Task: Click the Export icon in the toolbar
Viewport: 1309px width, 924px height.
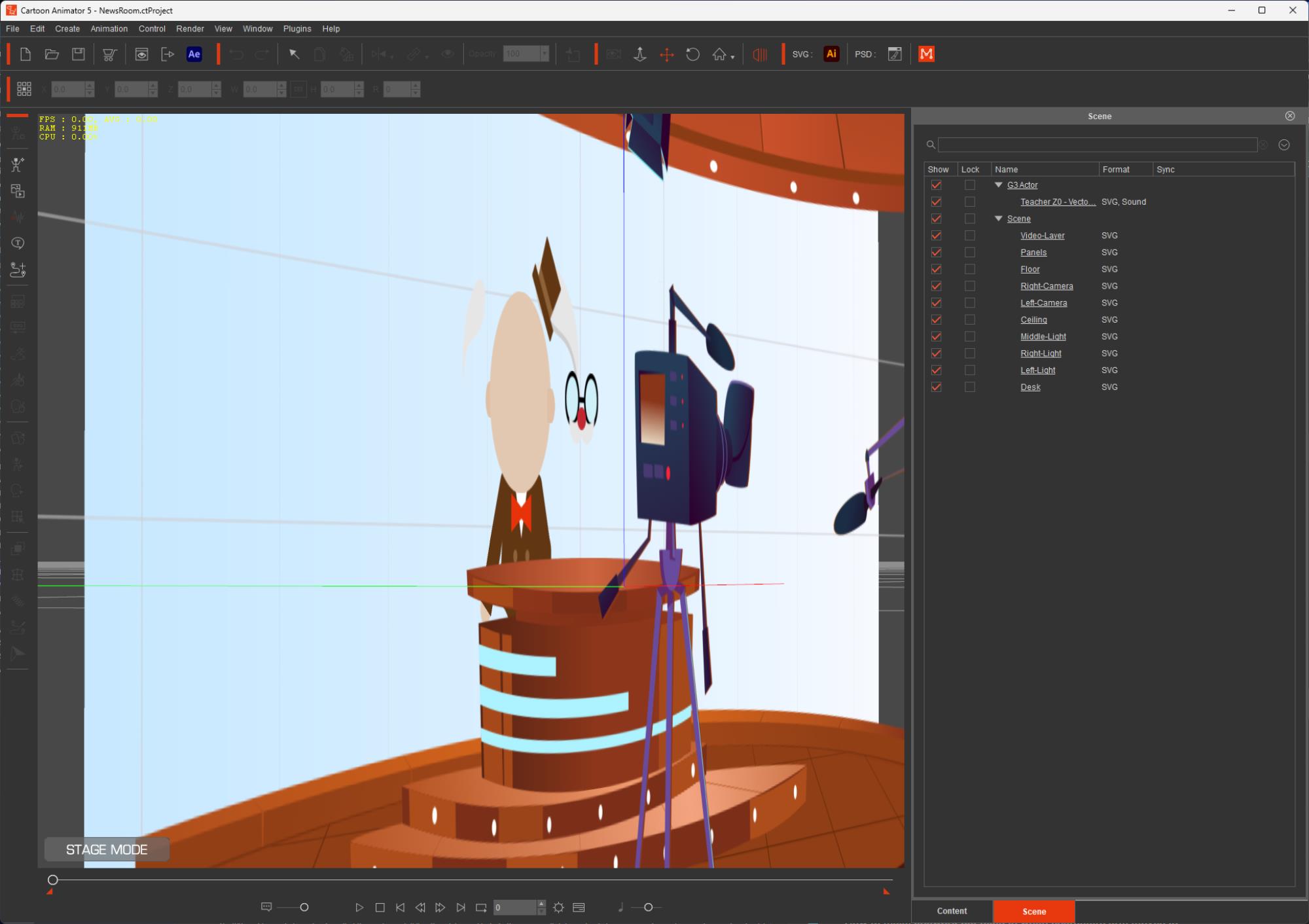Action: point(168,54)
